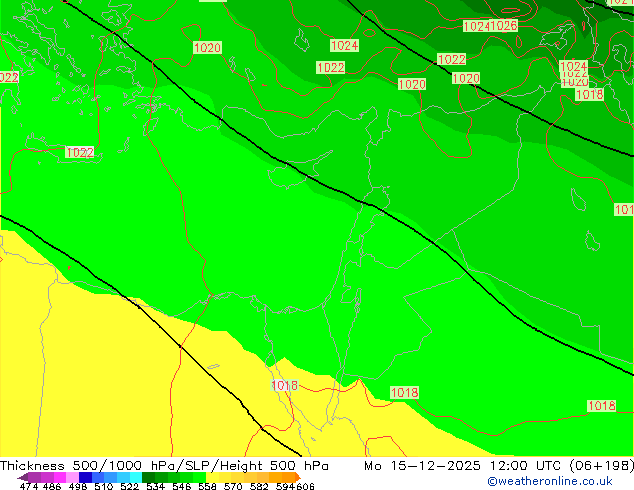Pick the dark blue swatch in the legend
The width and height of the screenshot is (634, 490).
[x=85, y=477]
